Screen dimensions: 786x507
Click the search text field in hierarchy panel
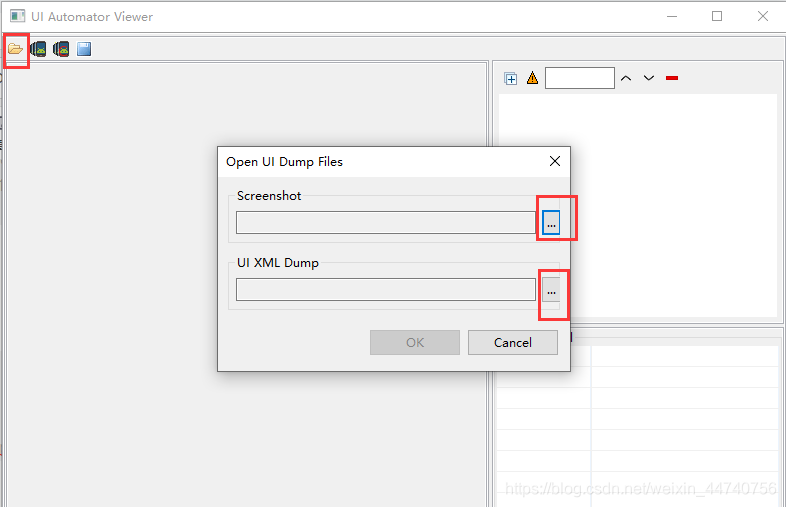[579, 78]
